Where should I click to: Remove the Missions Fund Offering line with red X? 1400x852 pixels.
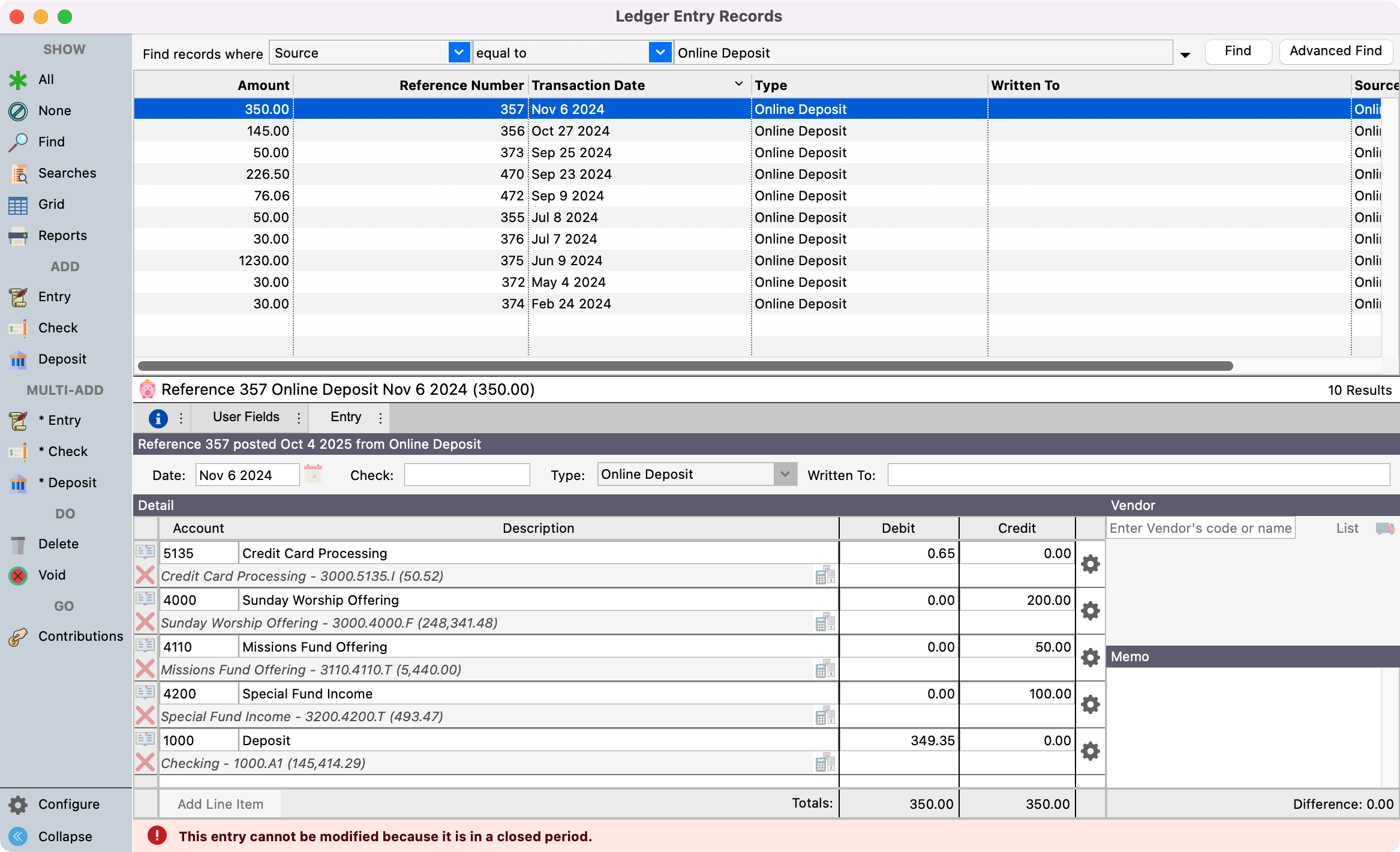pyautogui.click(x=145, y=668)
